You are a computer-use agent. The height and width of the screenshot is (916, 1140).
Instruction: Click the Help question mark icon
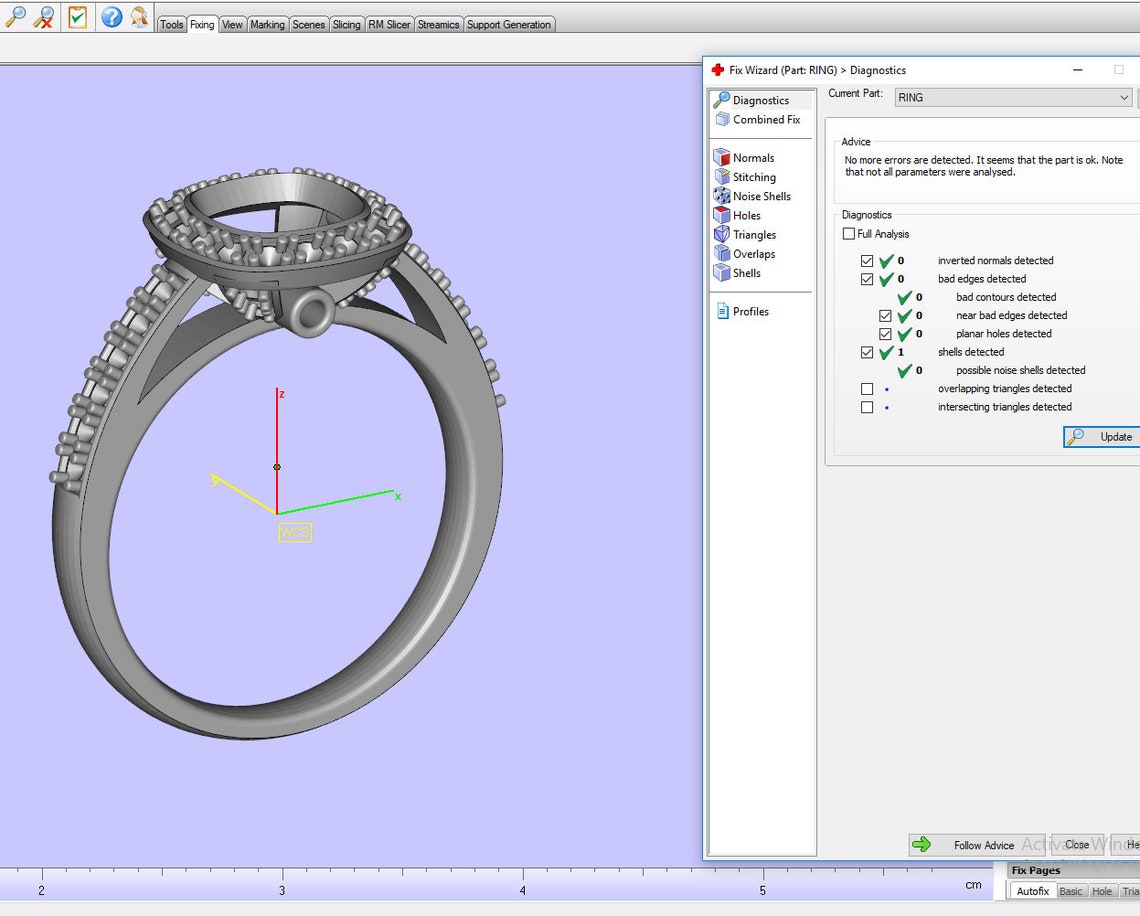112,17
